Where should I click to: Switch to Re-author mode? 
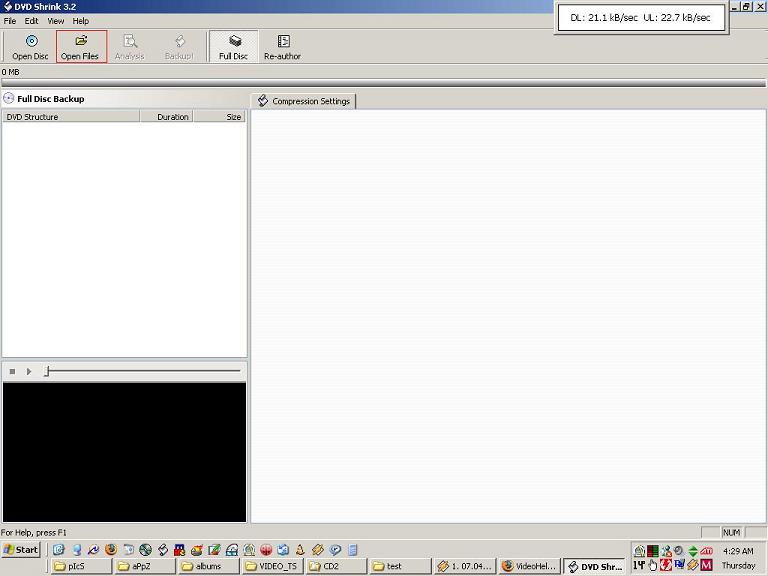[x=283, y=47]
